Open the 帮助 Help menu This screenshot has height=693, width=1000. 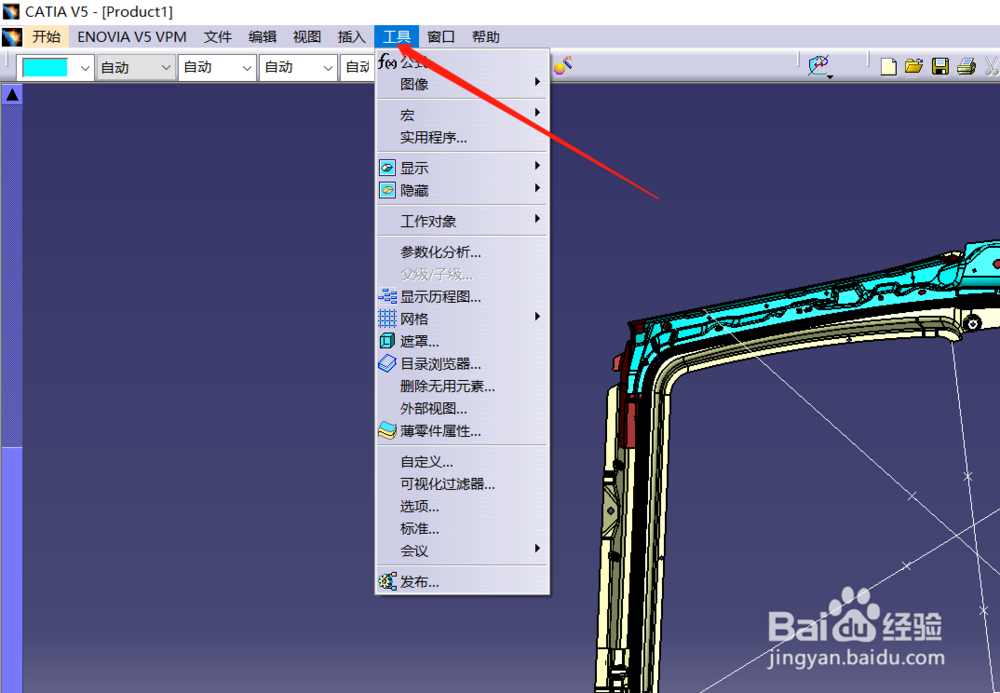pos(485,37)
